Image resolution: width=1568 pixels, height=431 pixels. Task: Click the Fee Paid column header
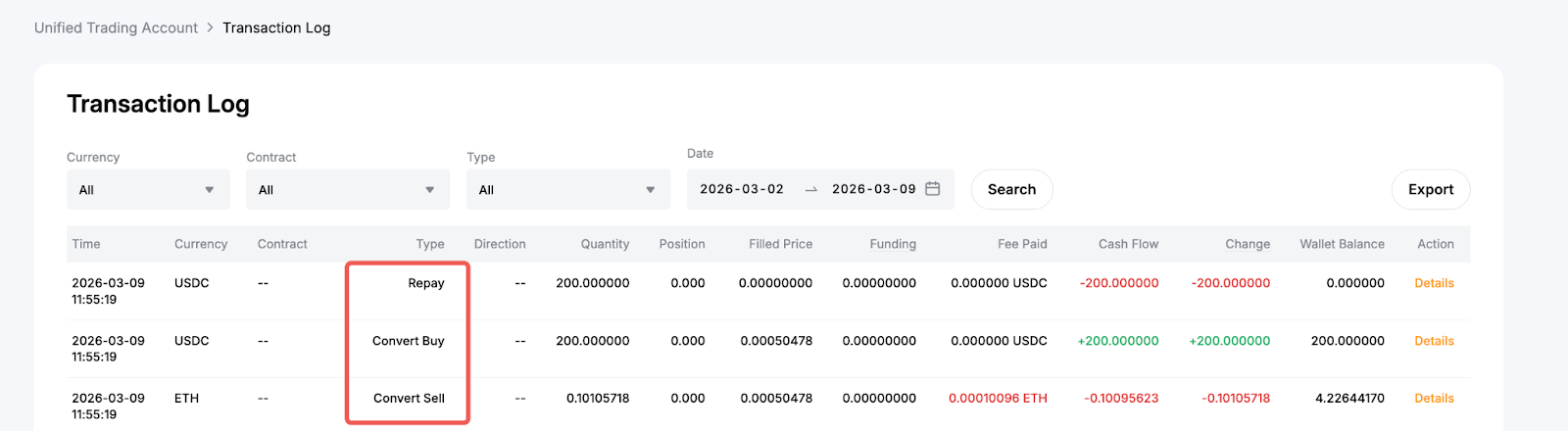1022,244
